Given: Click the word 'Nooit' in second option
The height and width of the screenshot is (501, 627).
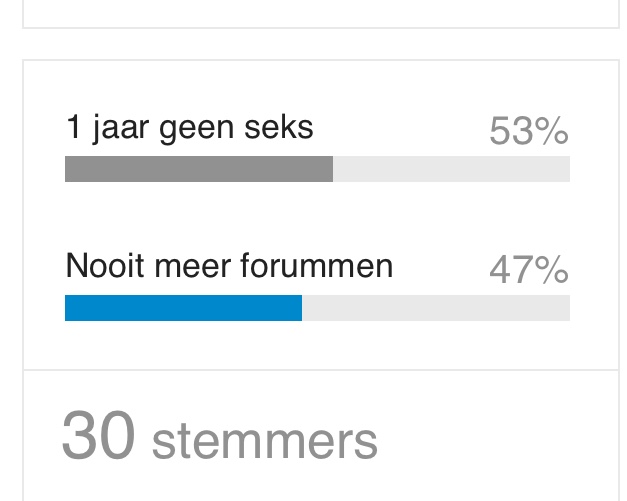Looking at the screenshot, I should (x=105, y=265).
